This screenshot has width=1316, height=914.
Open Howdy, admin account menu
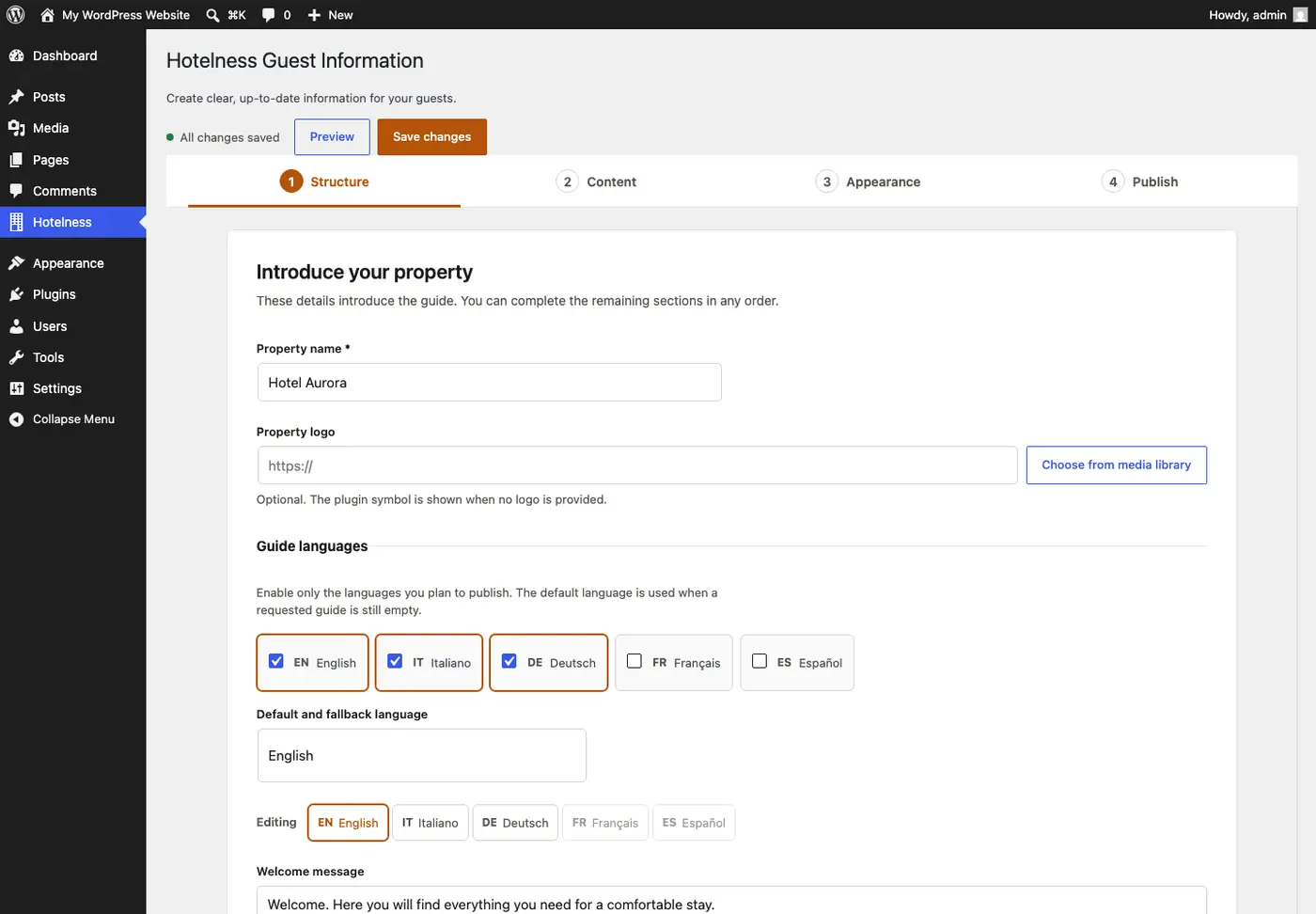(1258, 15)
